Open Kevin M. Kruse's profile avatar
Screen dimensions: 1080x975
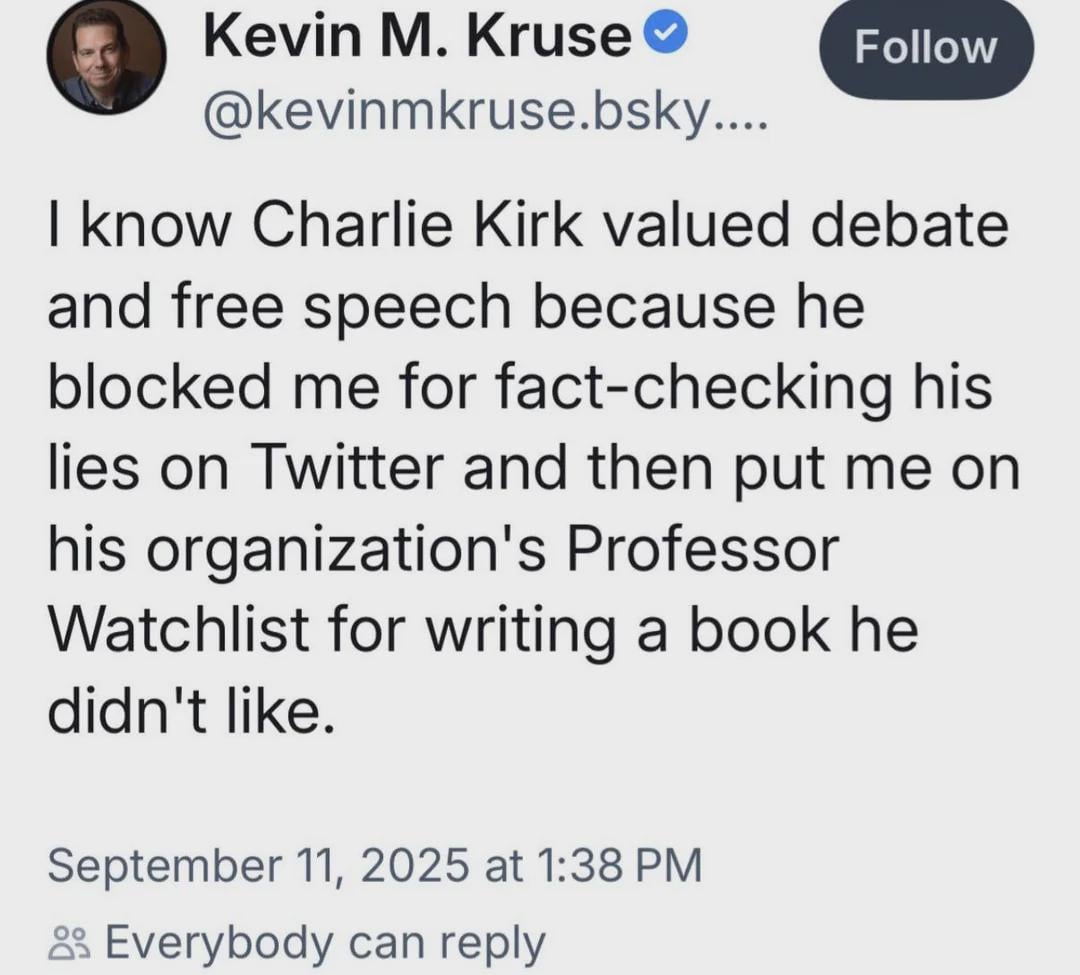point(105,56)
